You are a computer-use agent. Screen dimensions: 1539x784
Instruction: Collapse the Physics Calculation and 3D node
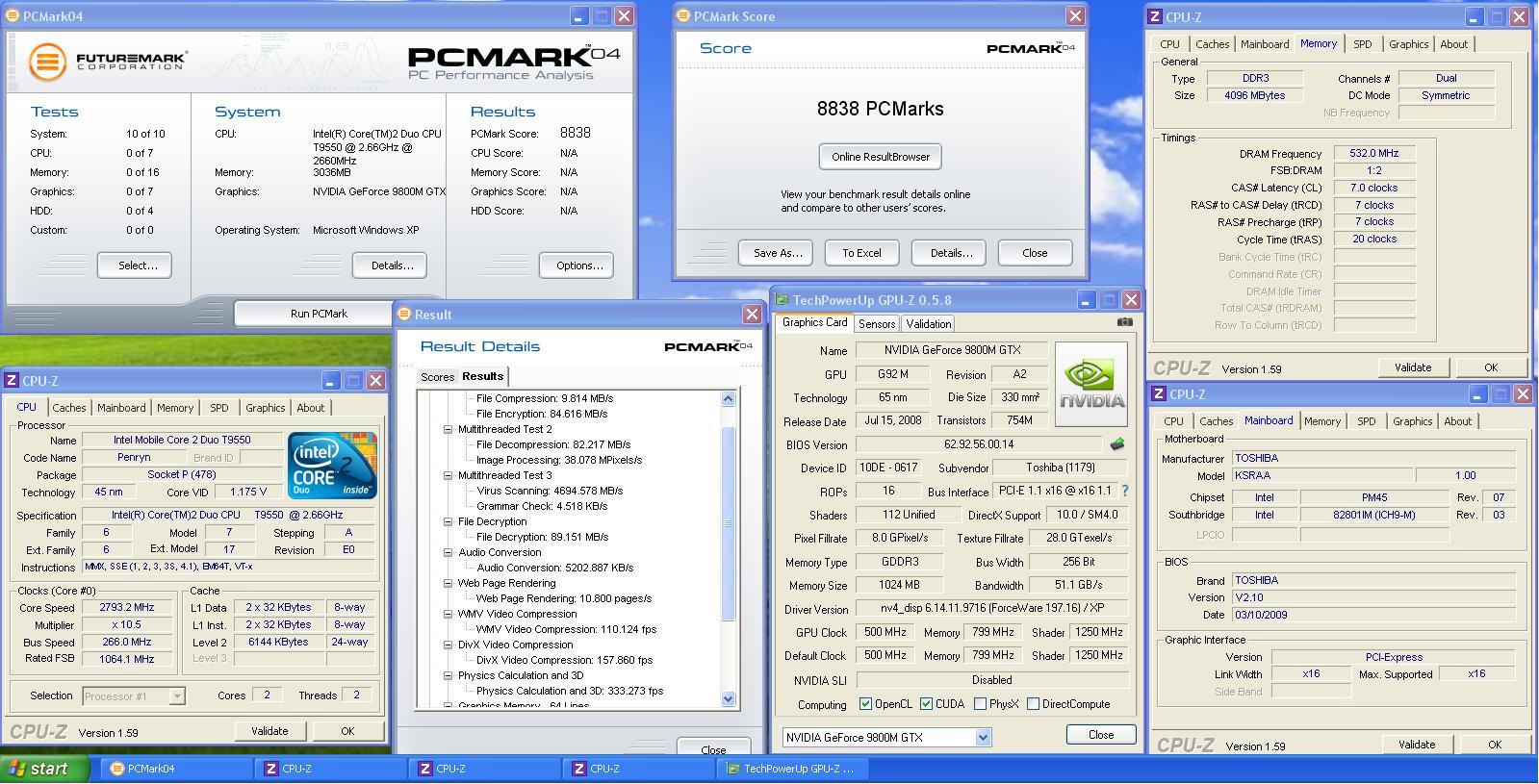click(448, 675)
